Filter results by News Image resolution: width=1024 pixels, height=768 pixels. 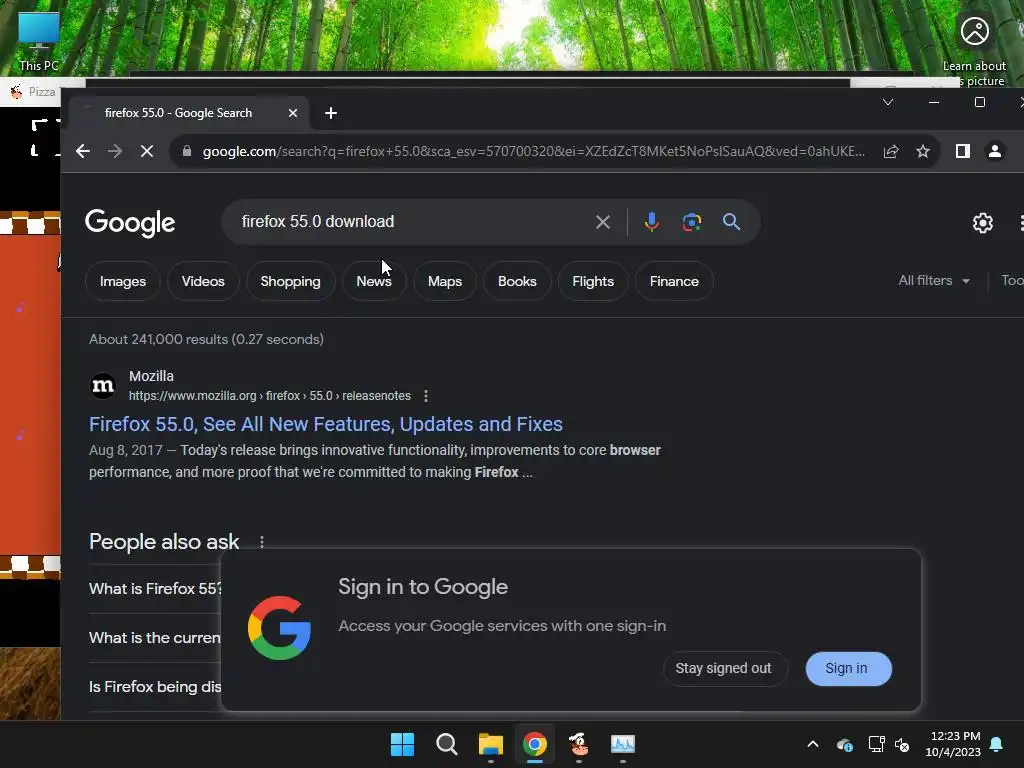[x=374, y=281]
